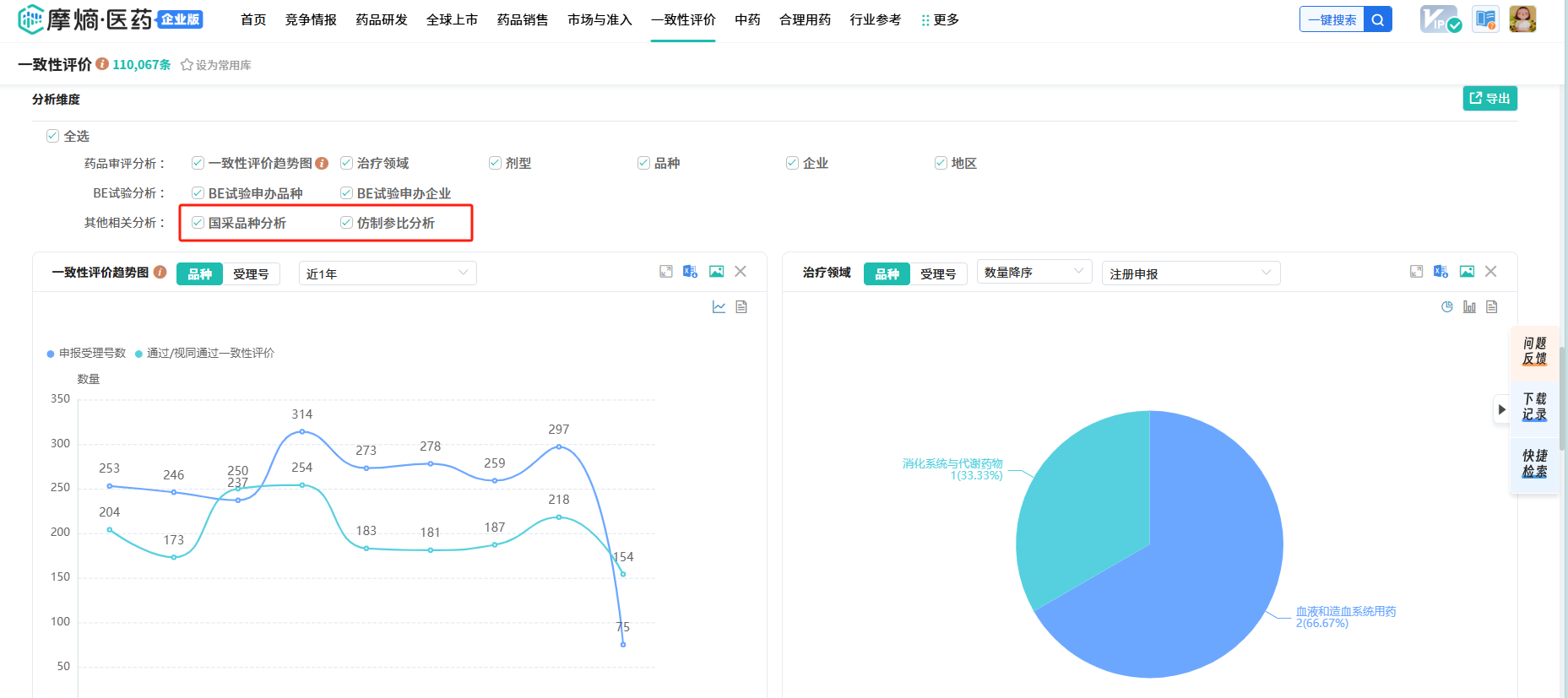Select 受理号 tab in 治疗领域 panel
The width and height of the screenshot is (1568, 698).
tap(938, 273)
